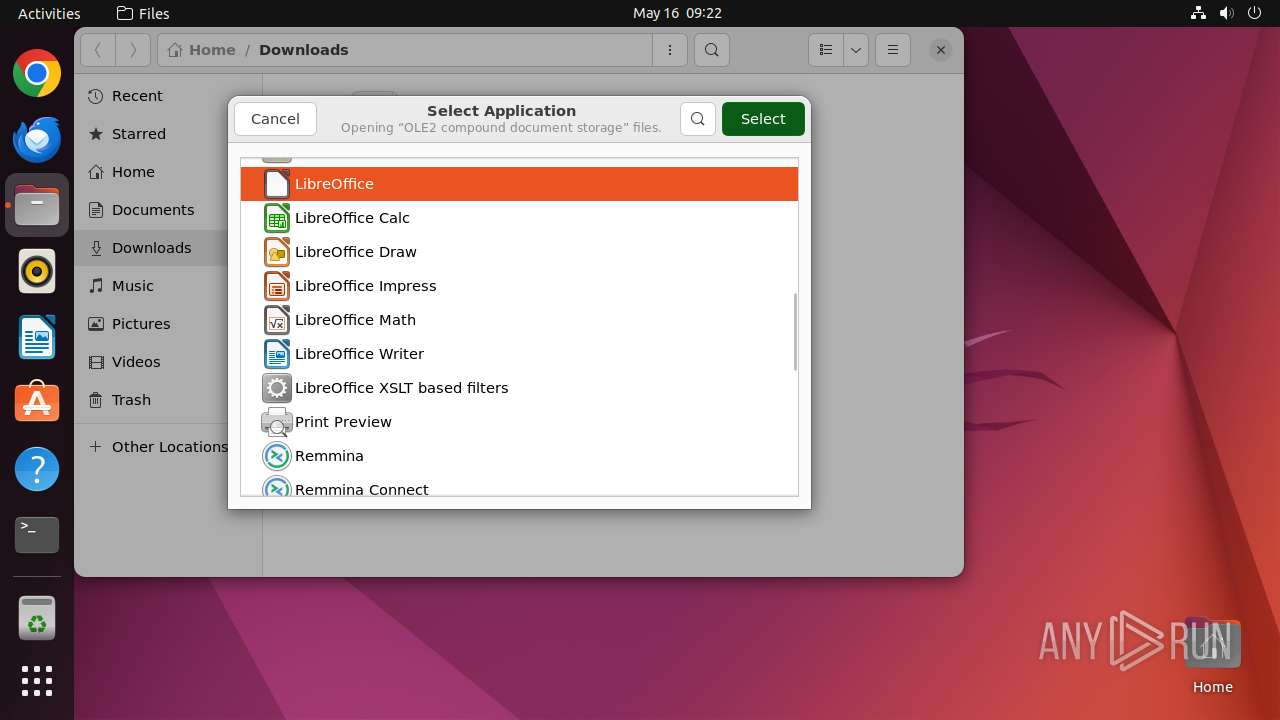
Task: Open the Files path options menu
Action: click(x=670, y=50)
